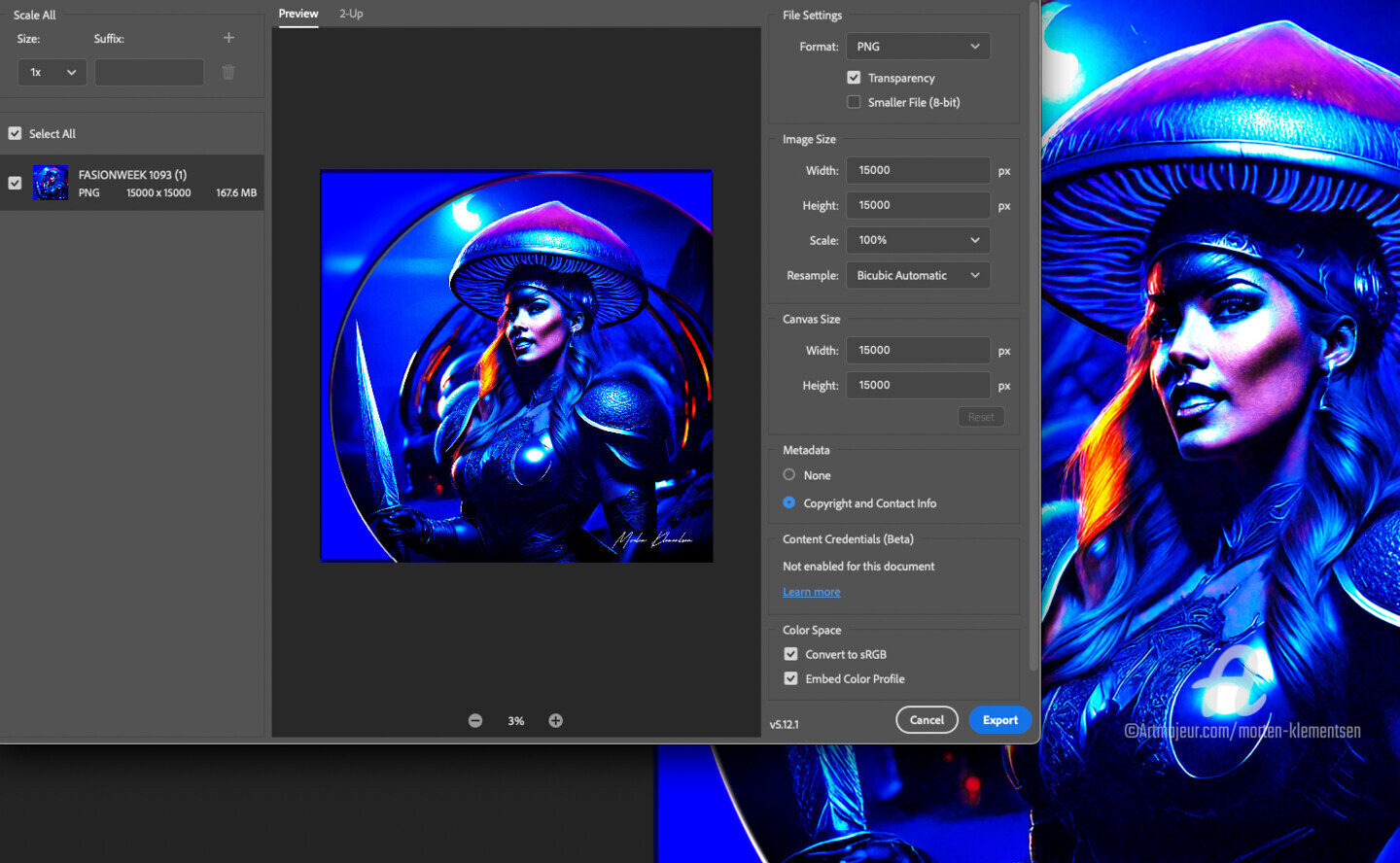Image resolution: width=1400 pixels, height=863 pixels.
Task: Zoom in preview with plus icon
Action: tap(555, 720)
